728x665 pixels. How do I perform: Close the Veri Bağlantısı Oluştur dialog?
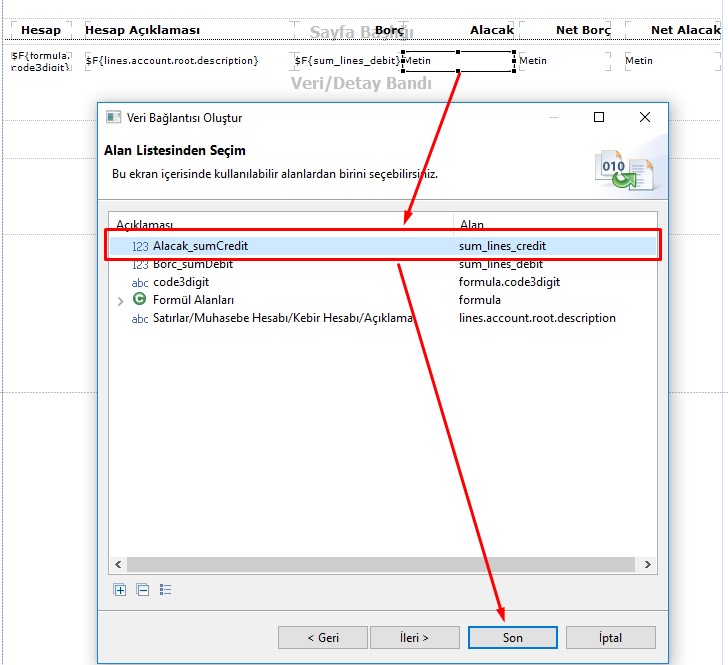pyautogui.click(x=645, y=117)
